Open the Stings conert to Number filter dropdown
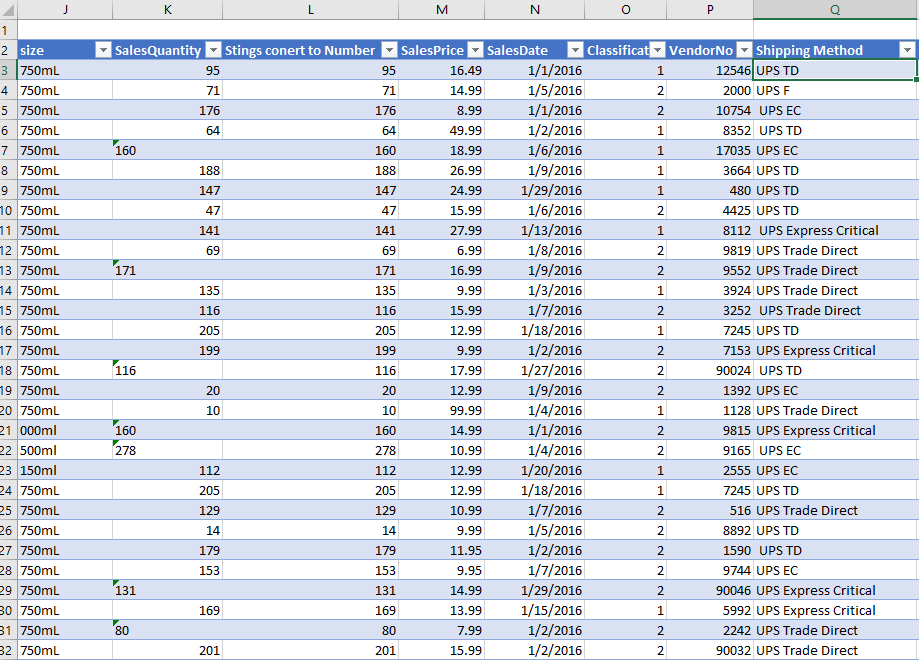Viewport: 919px width, 660px height. 389,50
